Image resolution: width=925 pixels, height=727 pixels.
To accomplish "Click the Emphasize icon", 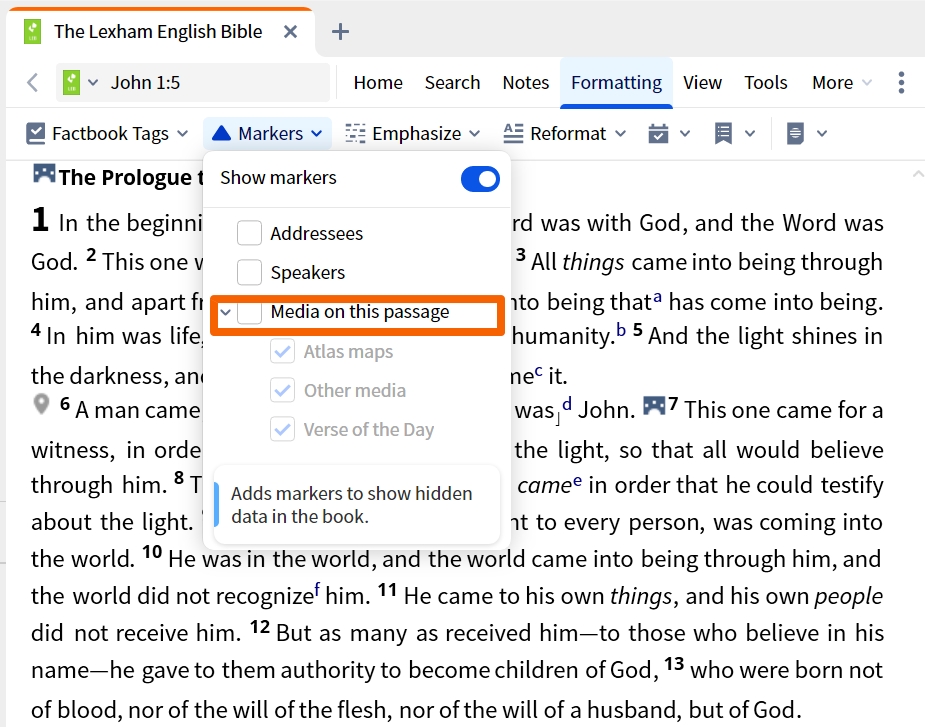I will click(x=355, y=134).
